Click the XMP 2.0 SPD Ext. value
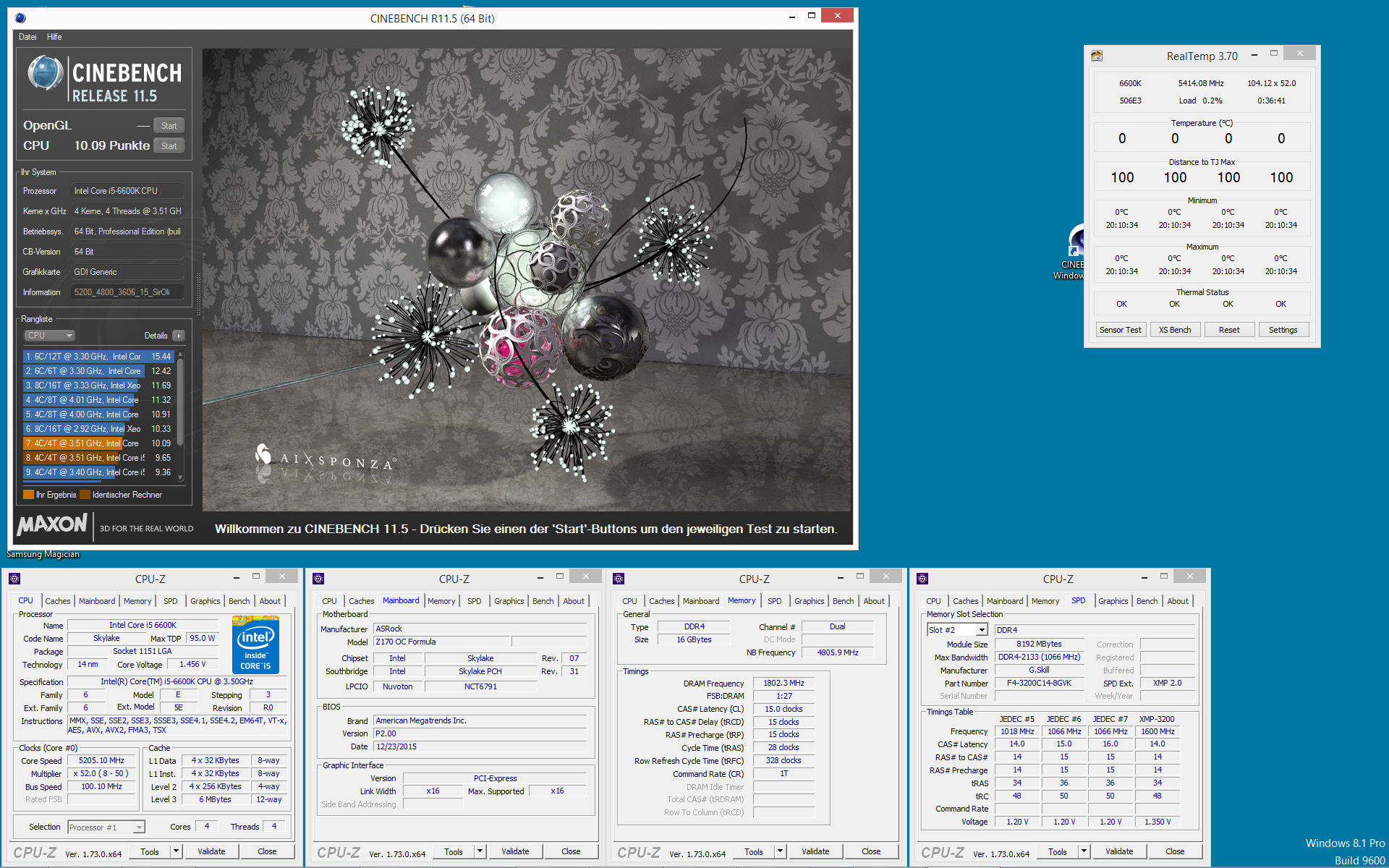This screenshot has height=868, width=1389. [1167, 683]
